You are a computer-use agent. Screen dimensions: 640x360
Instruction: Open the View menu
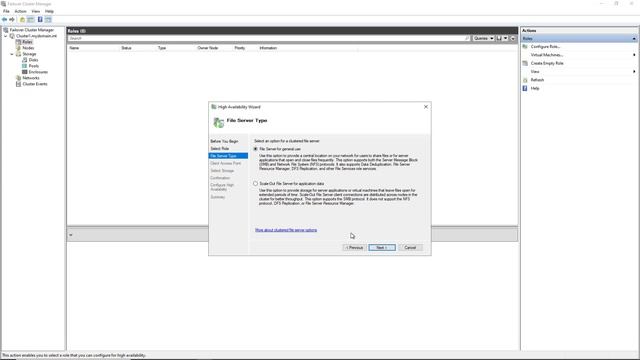(x=36, y=11)
